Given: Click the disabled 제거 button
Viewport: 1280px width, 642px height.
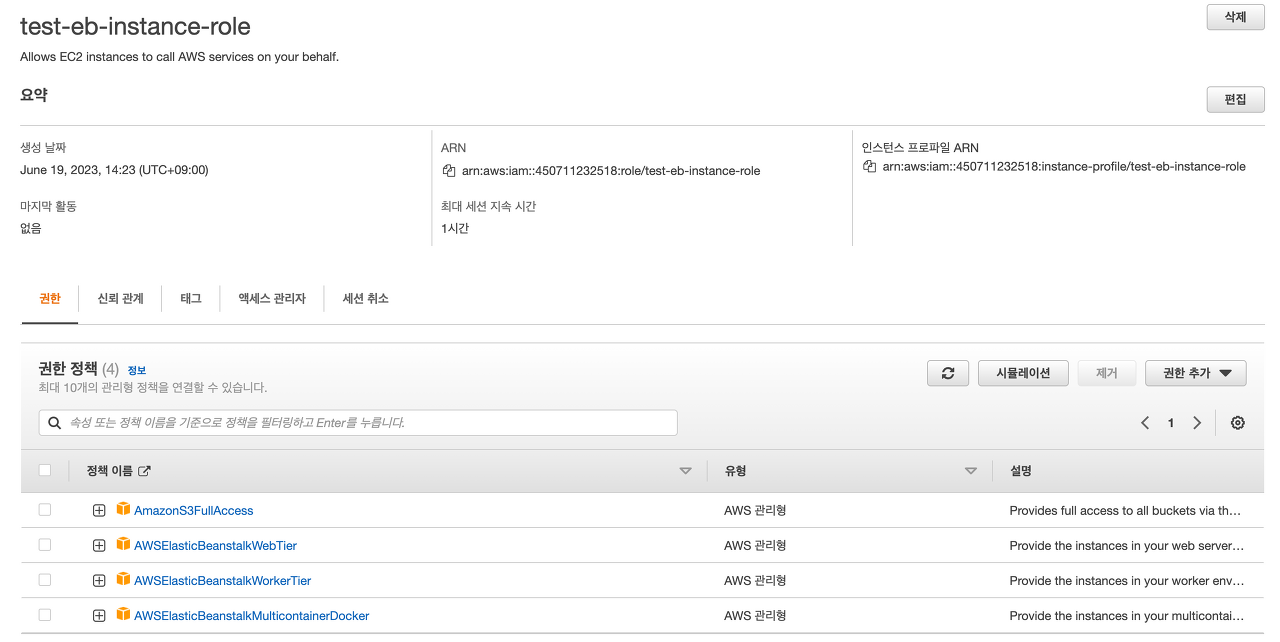Looking at the screenshot, I should pyautogui.click(x=1106, y=373).
